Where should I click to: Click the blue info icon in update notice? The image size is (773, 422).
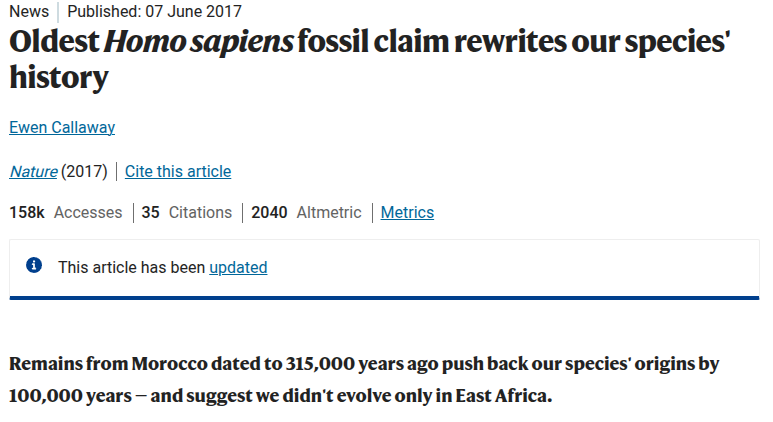(34, 265)
